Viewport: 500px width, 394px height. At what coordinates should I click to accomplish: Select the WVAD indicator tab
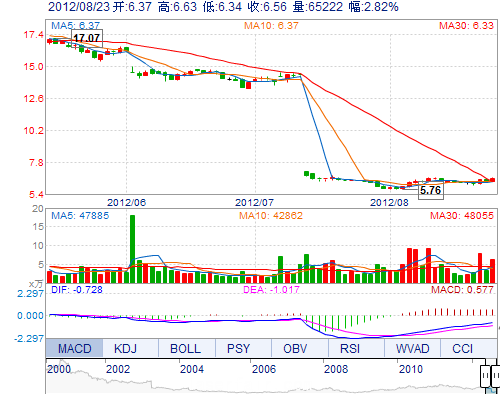412,348
